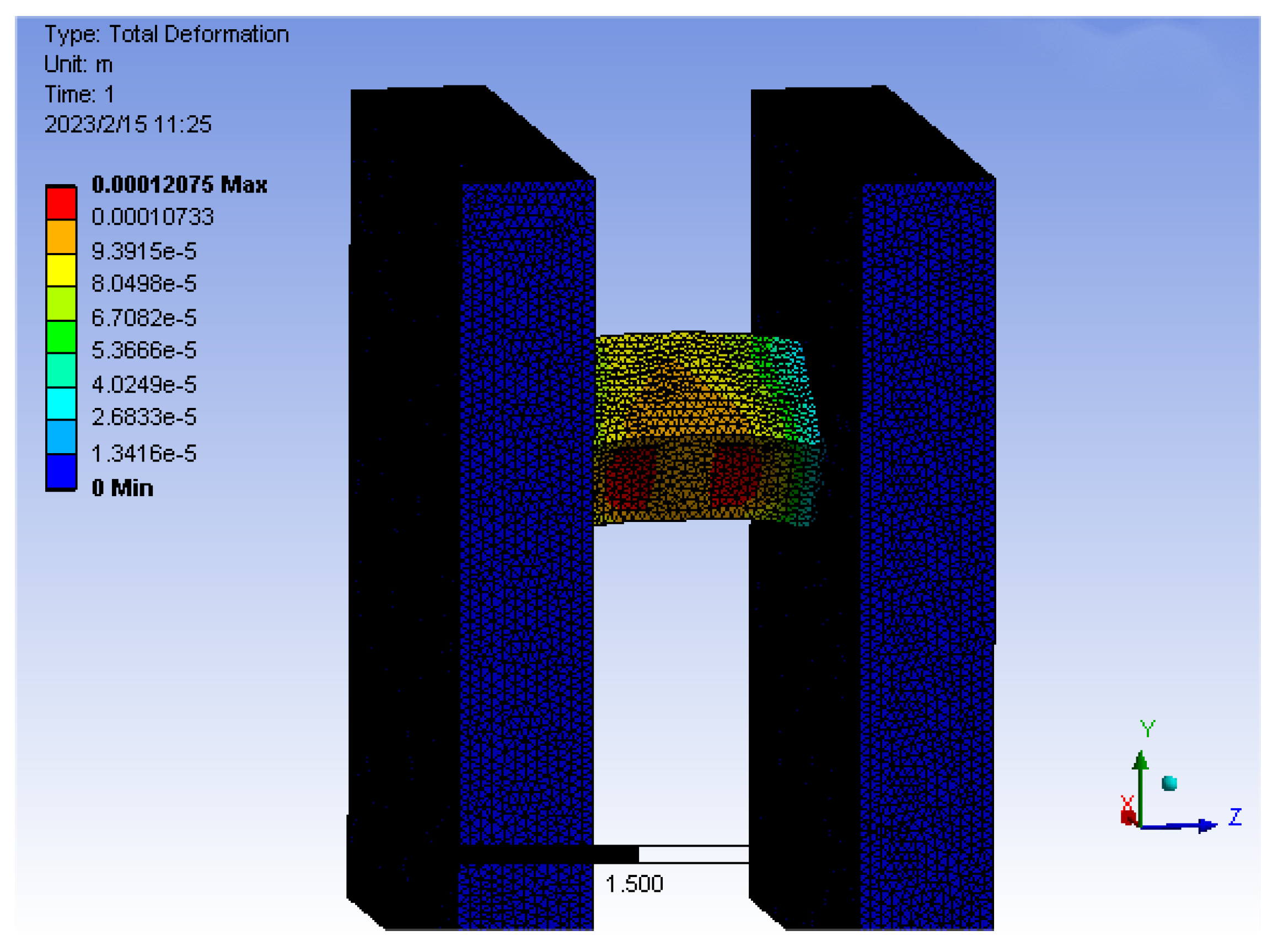
Task: Click the 0 Min legend label
Action: click(122, 488)
